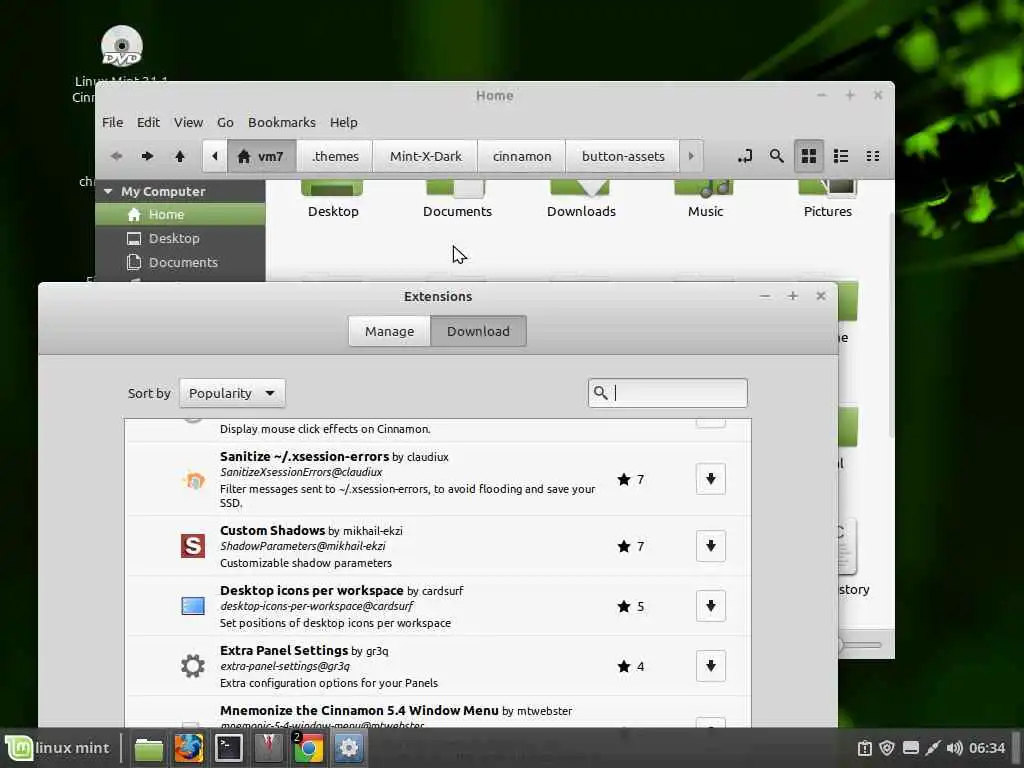Focus the Extensions search field
1024x768 pixels.
[667, 392]
